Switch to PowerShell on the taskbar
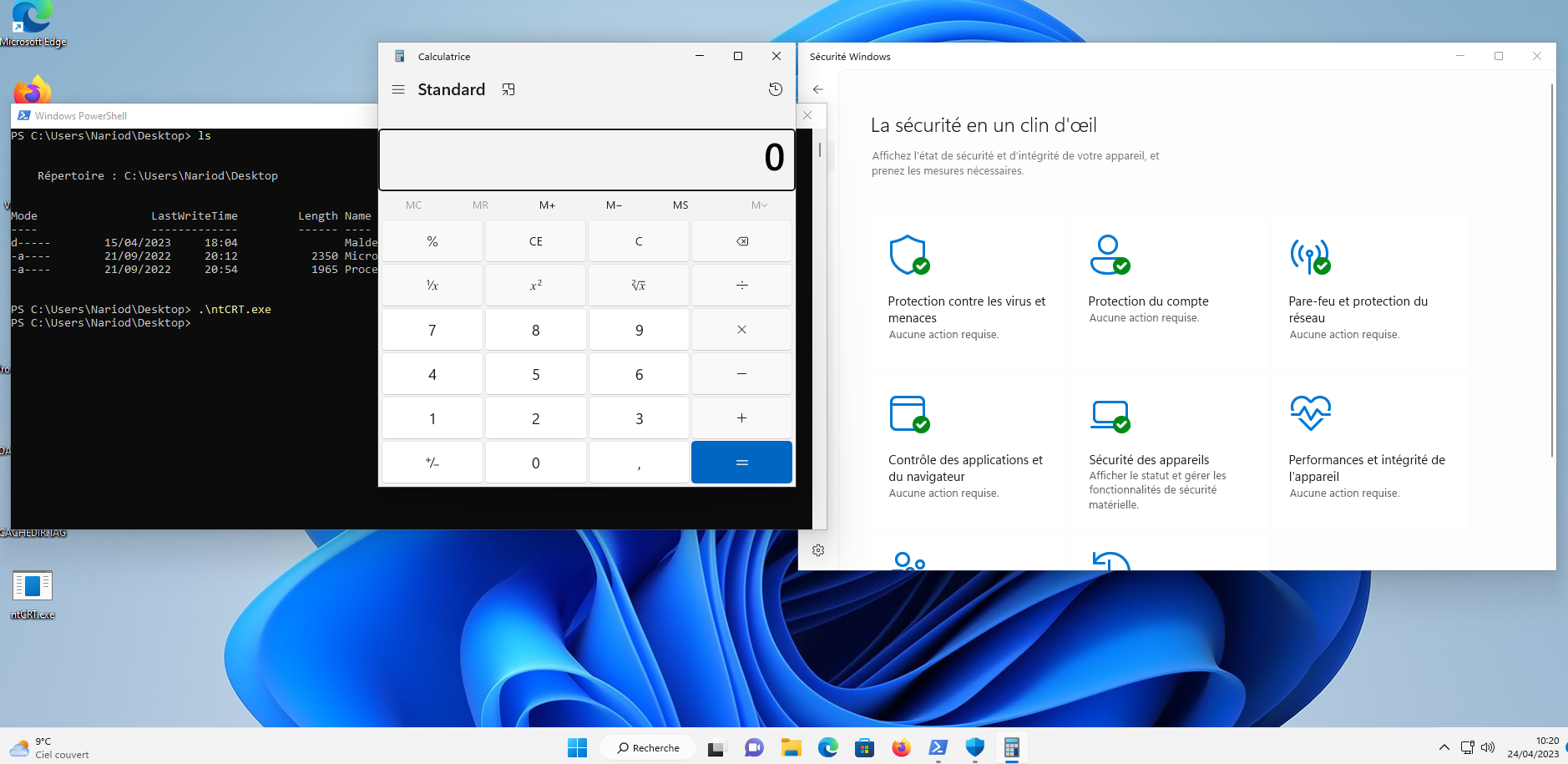Image resolution: width=1568 pixels, height=764 pixels. (938, 747)
